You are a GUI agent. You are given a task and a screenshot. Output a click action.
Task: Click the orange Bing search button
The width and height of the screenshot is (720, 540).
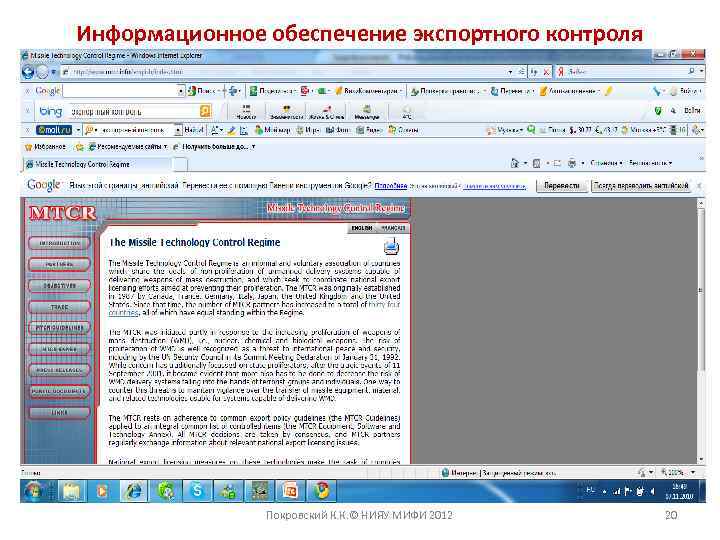[205, 111]
